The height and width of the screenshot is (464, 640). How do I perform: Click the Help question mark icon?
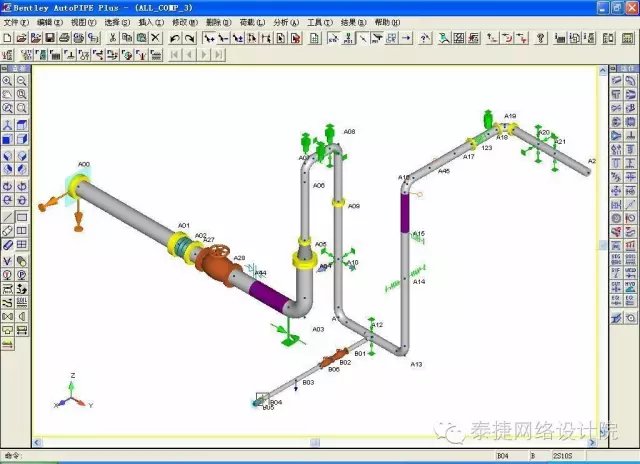540,38
